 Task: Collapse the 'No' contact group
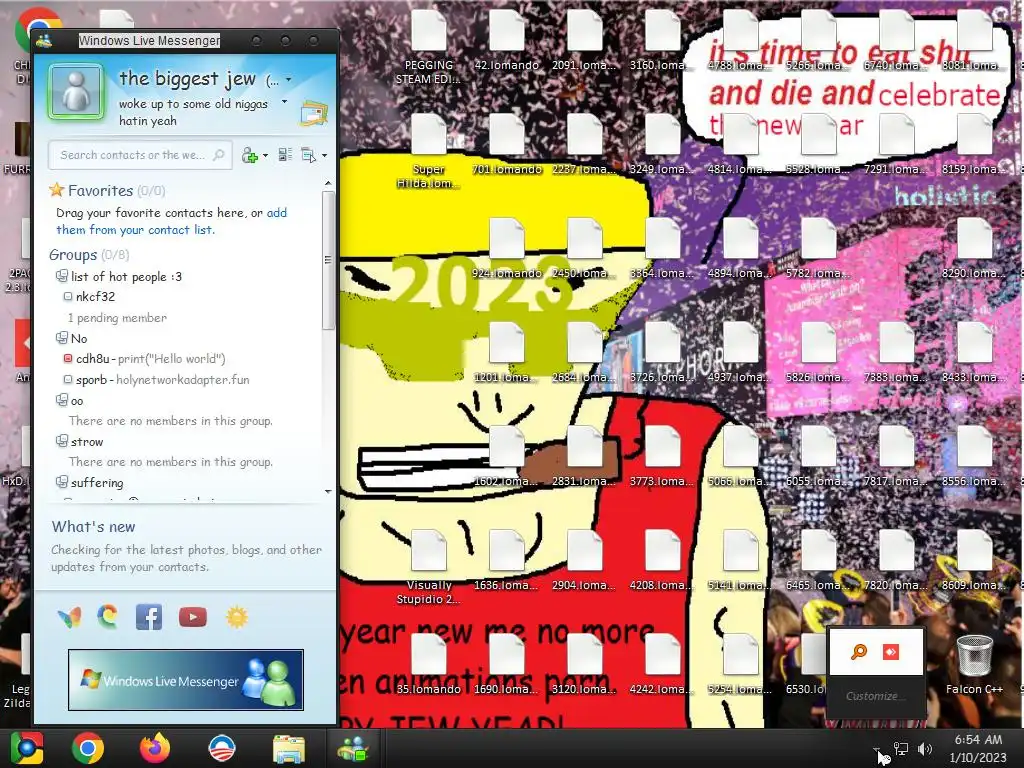coord(61,338)
